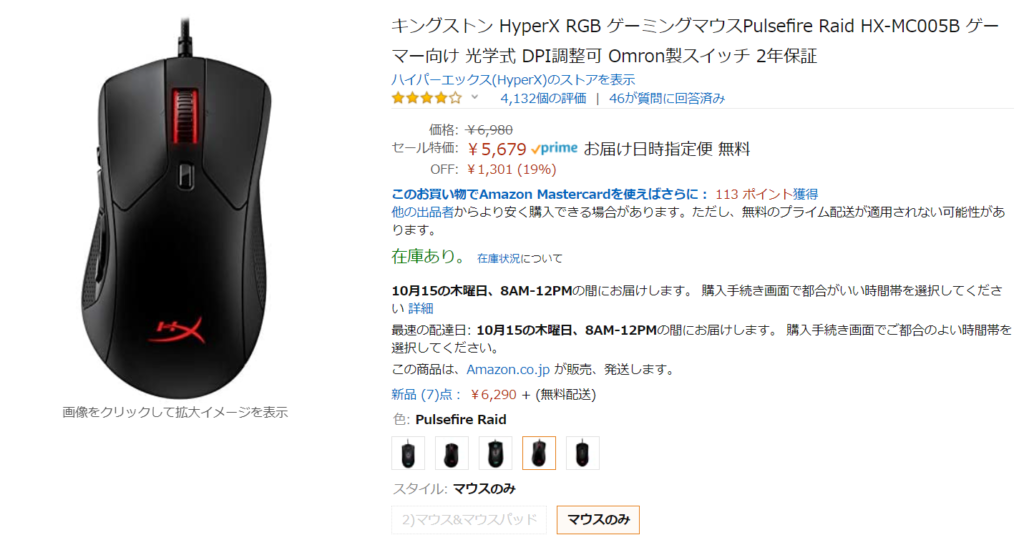The image size is (1024, 540).
Task: Choose the 2)マウス&マウスパッド style option
Action: tap(469, 520)
